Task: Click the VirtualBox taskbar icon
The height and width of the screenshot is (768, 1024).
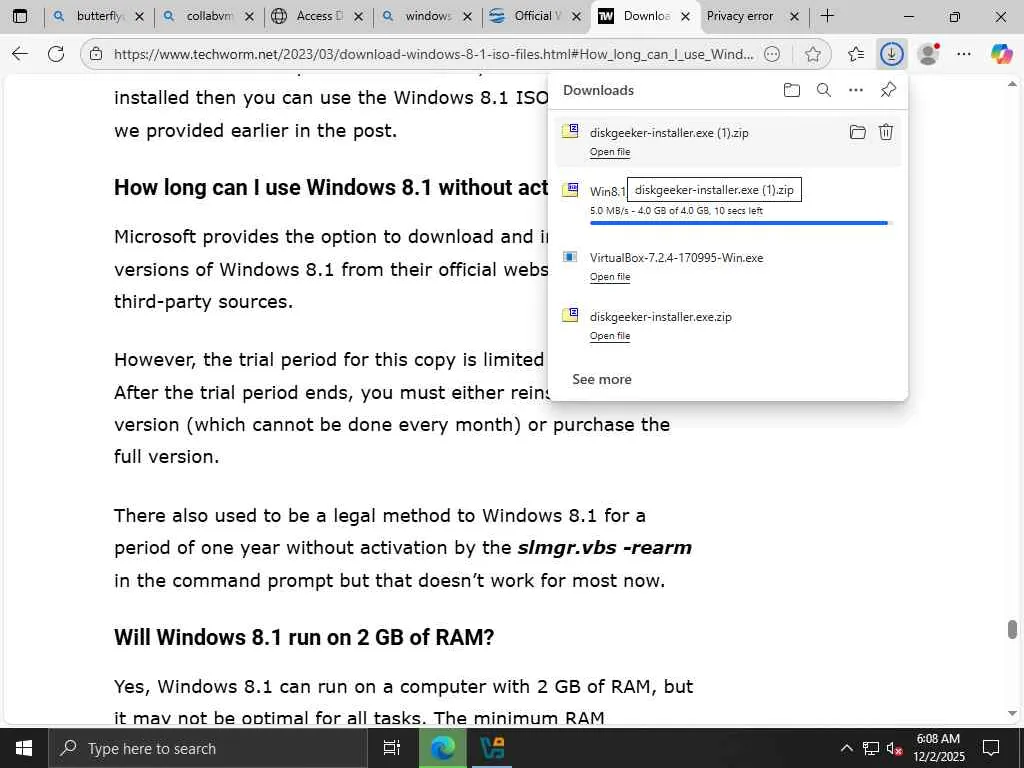Action: pos(491,748)
